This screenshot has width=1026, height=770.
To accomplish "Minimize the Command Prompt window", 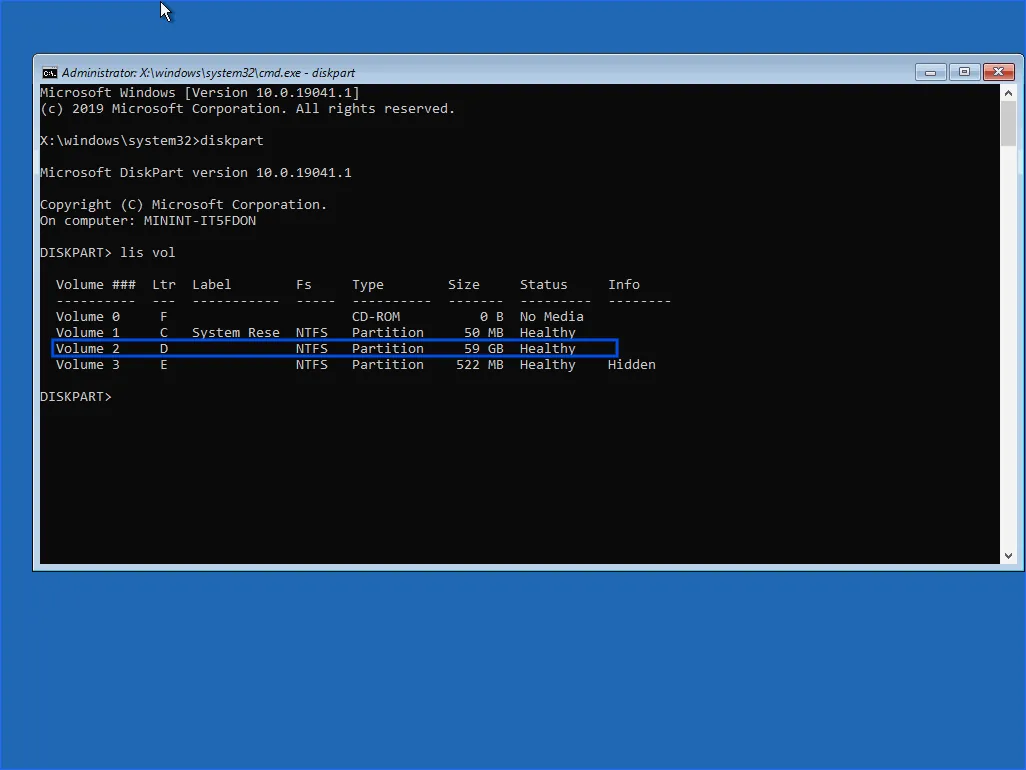I will tap(930, 72).
